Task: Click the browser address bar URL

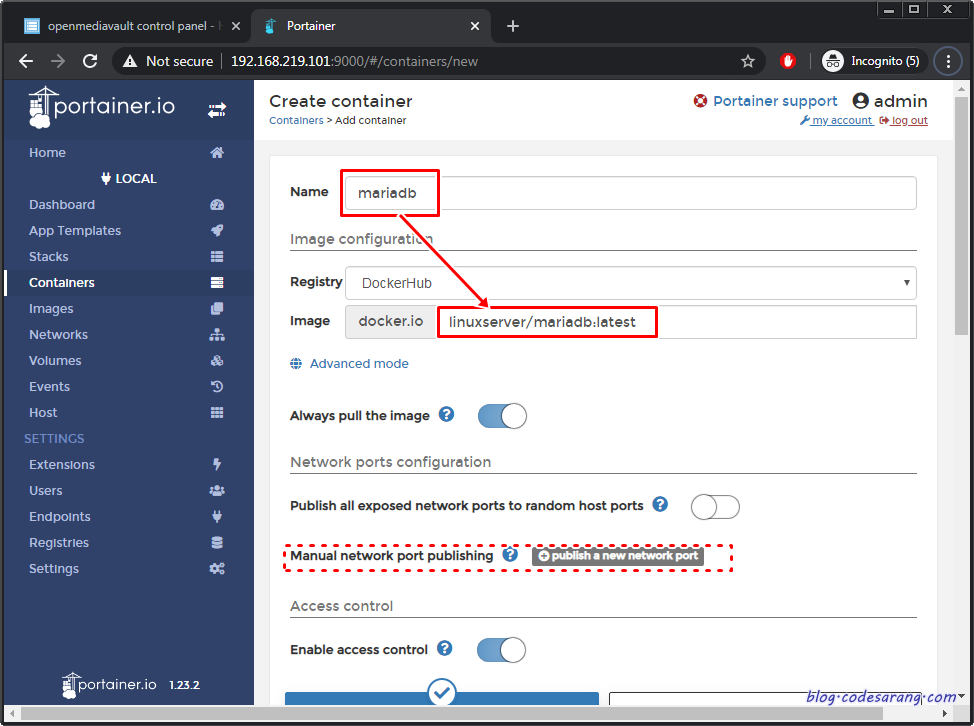Action: (354, 61)
